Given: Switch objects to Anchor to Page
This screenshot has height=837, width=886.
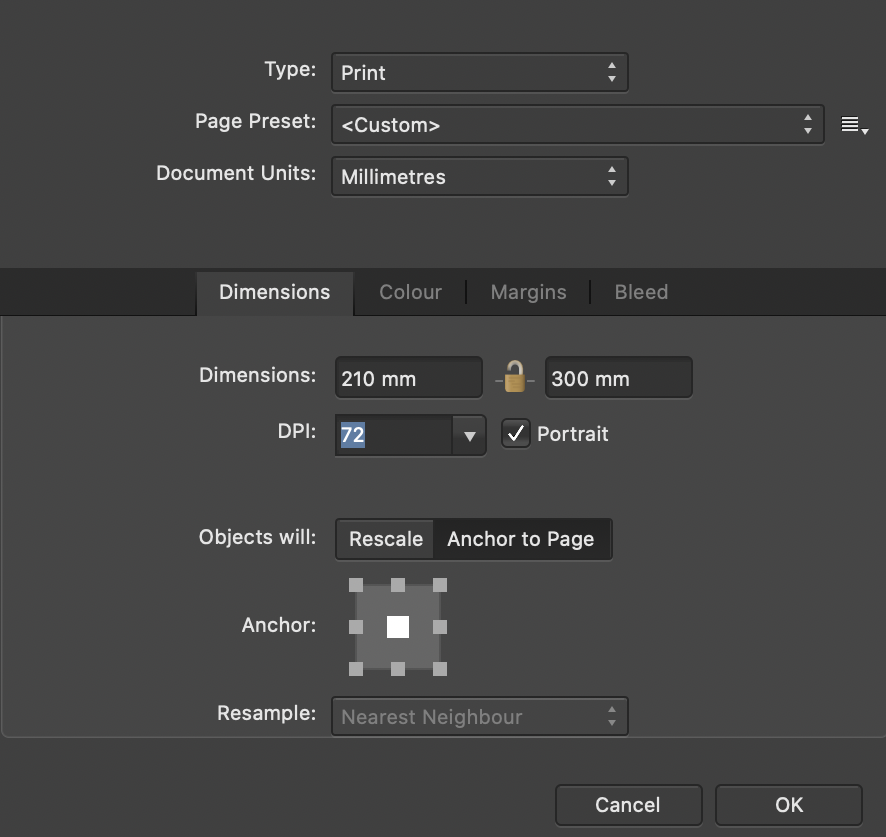Looking at the screenshot, I should (521, 539).
